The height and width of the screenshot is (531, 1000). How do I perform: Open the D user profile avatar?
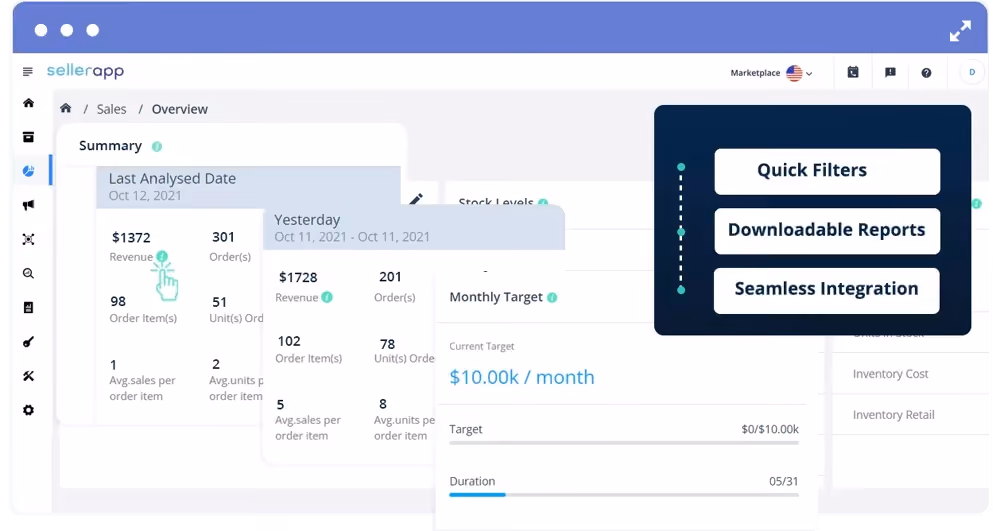(972, 72)
